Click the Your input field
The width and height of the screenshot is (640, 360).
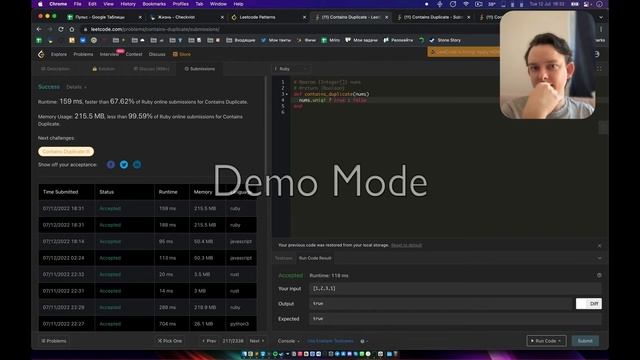pyautogui.click(x=455, y=289)
